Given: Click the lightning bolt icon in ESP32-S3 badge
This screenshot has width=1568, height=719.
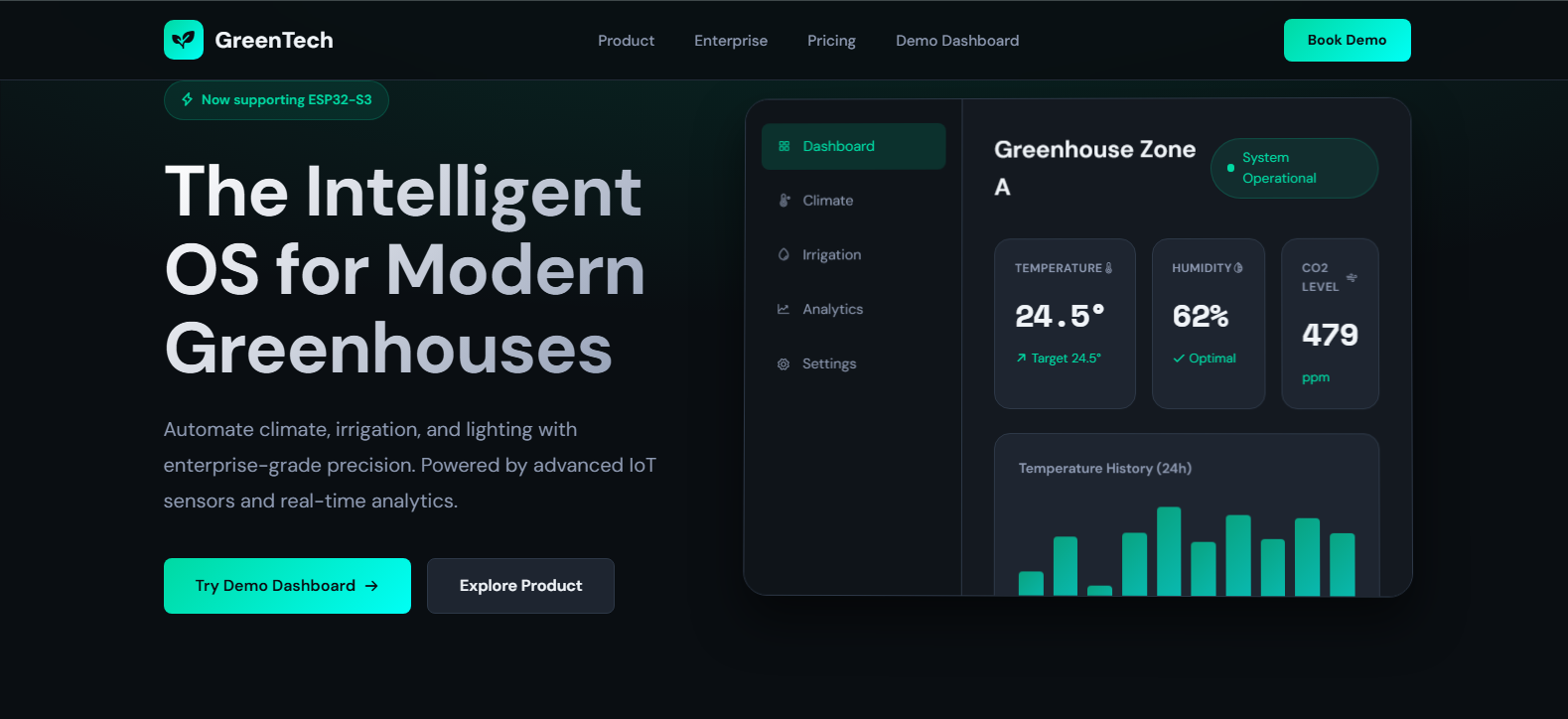Looking at the screenshot, I should [x=188, y=99].
